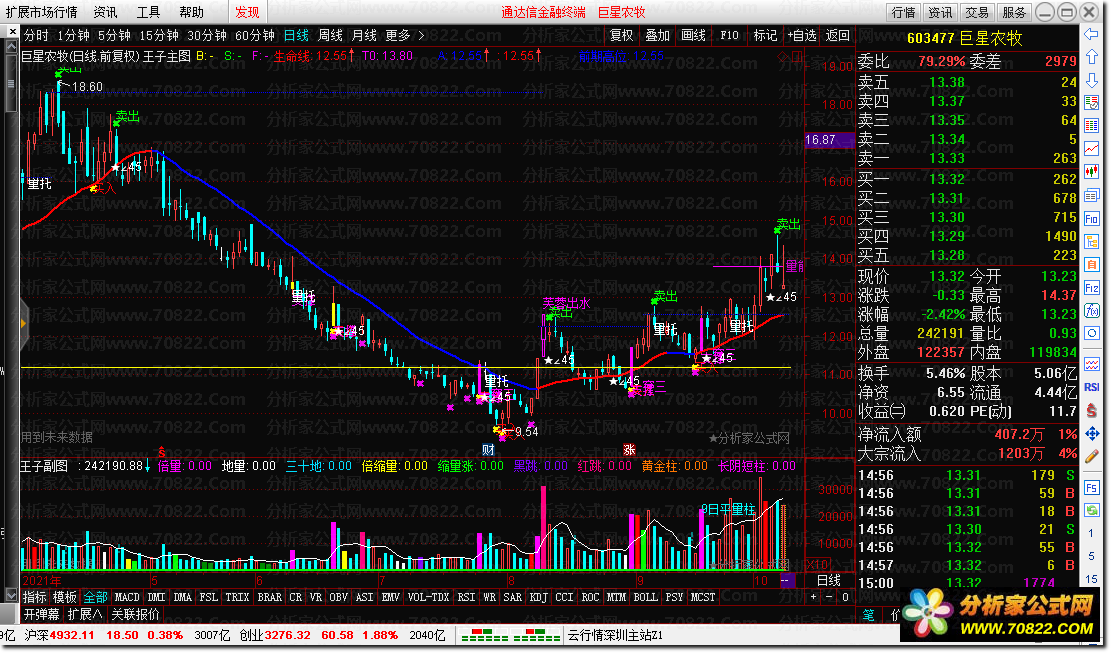
Task: Select the VOL-TDX indicator tab
Action: coord(428,598)
